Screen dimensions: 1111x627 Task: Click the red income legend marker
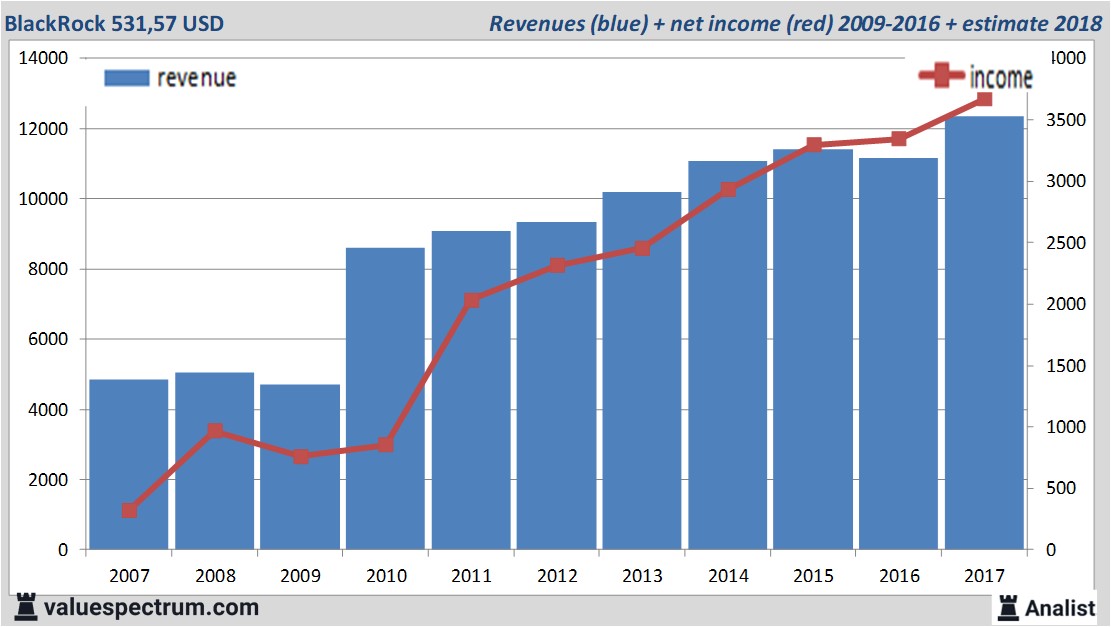pos(941,75)
